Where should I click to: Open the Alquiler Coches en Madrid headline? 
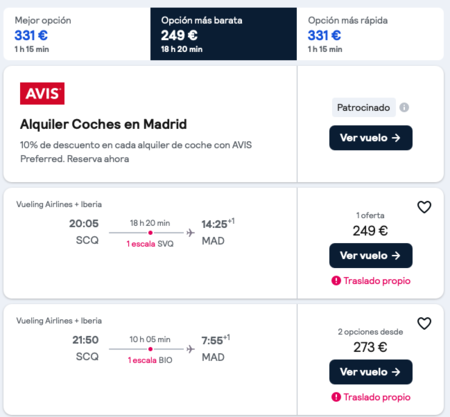pos(103,124)
